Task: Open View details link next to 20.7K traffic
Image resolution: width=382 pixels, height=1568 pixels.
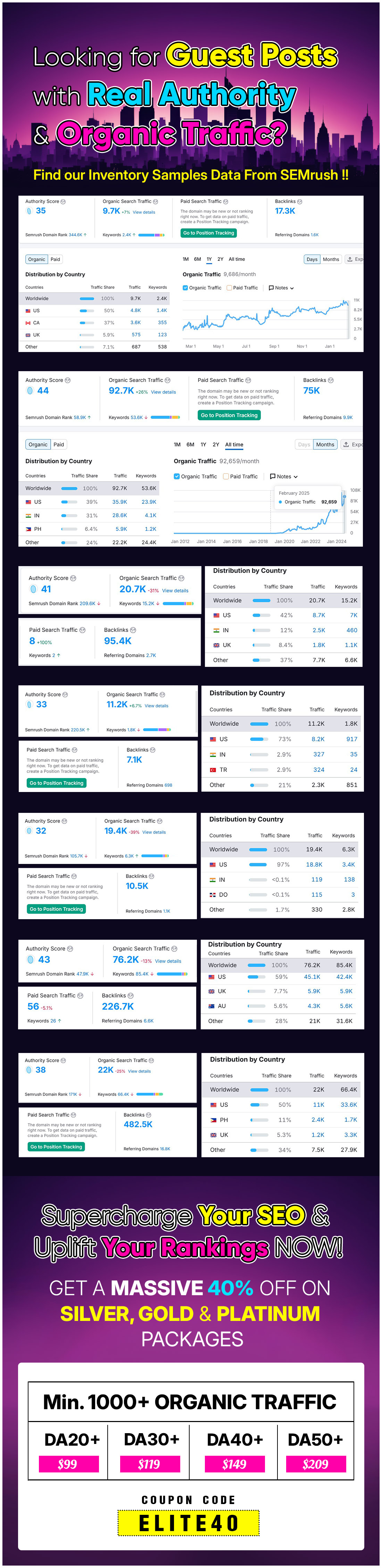Action: (175, 590)
